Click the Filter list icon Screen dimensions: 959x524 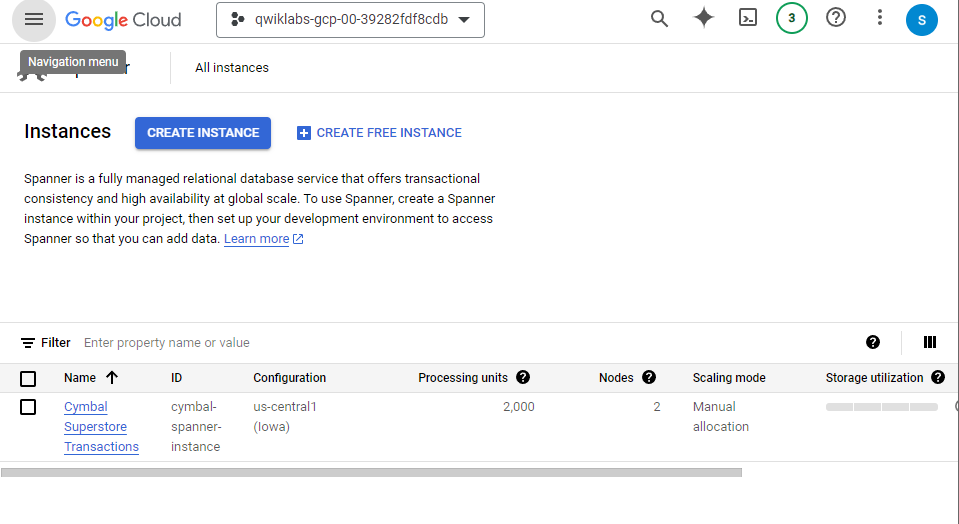click(28, 343)
